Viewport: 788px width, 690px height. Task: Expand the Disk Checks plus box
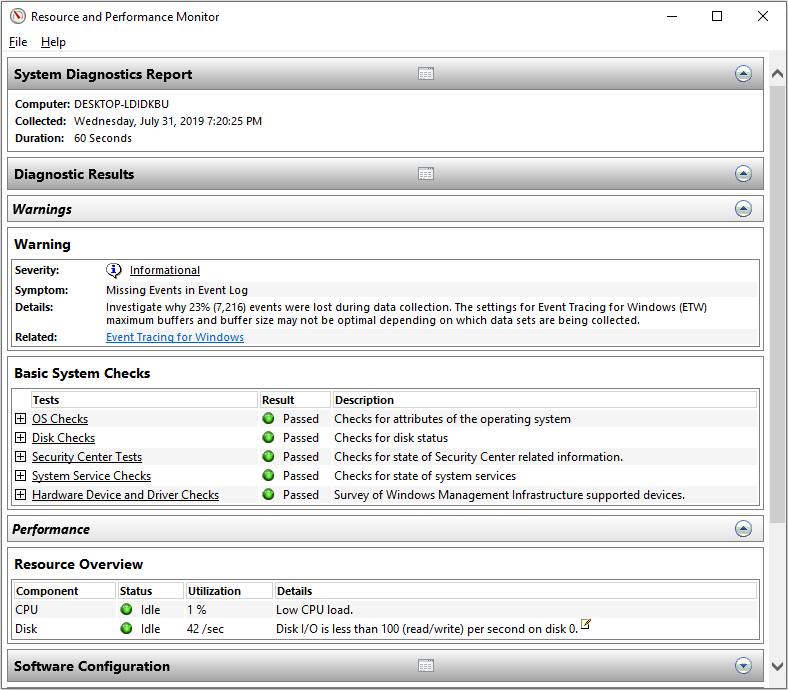(20, 437)
